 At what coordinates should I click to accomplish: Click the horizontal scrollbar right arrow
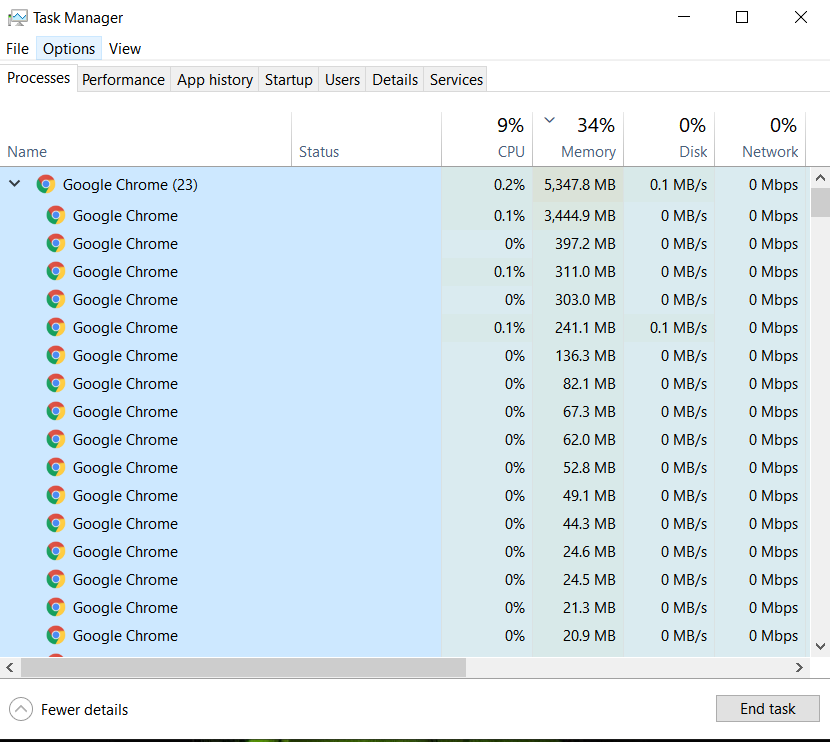coord(799,667)
